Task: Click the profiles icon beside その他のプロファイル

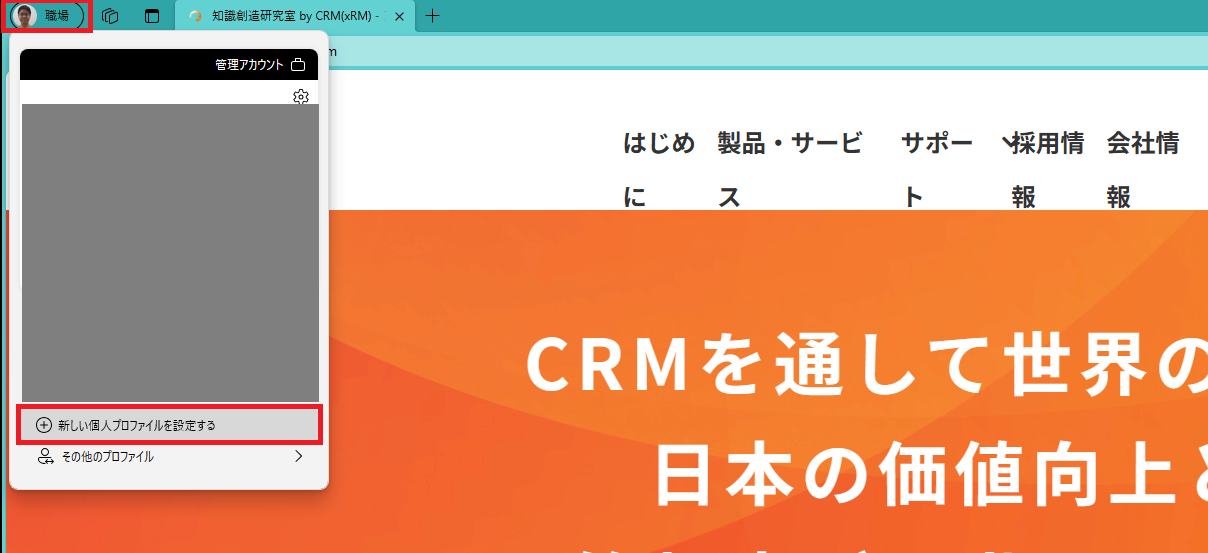Action: point(44,457)
